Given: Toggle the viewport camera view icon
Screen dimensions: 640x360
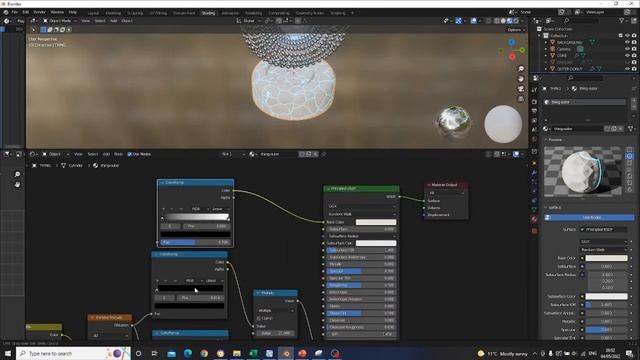Looking at the screenshot, I should [521, 89].
